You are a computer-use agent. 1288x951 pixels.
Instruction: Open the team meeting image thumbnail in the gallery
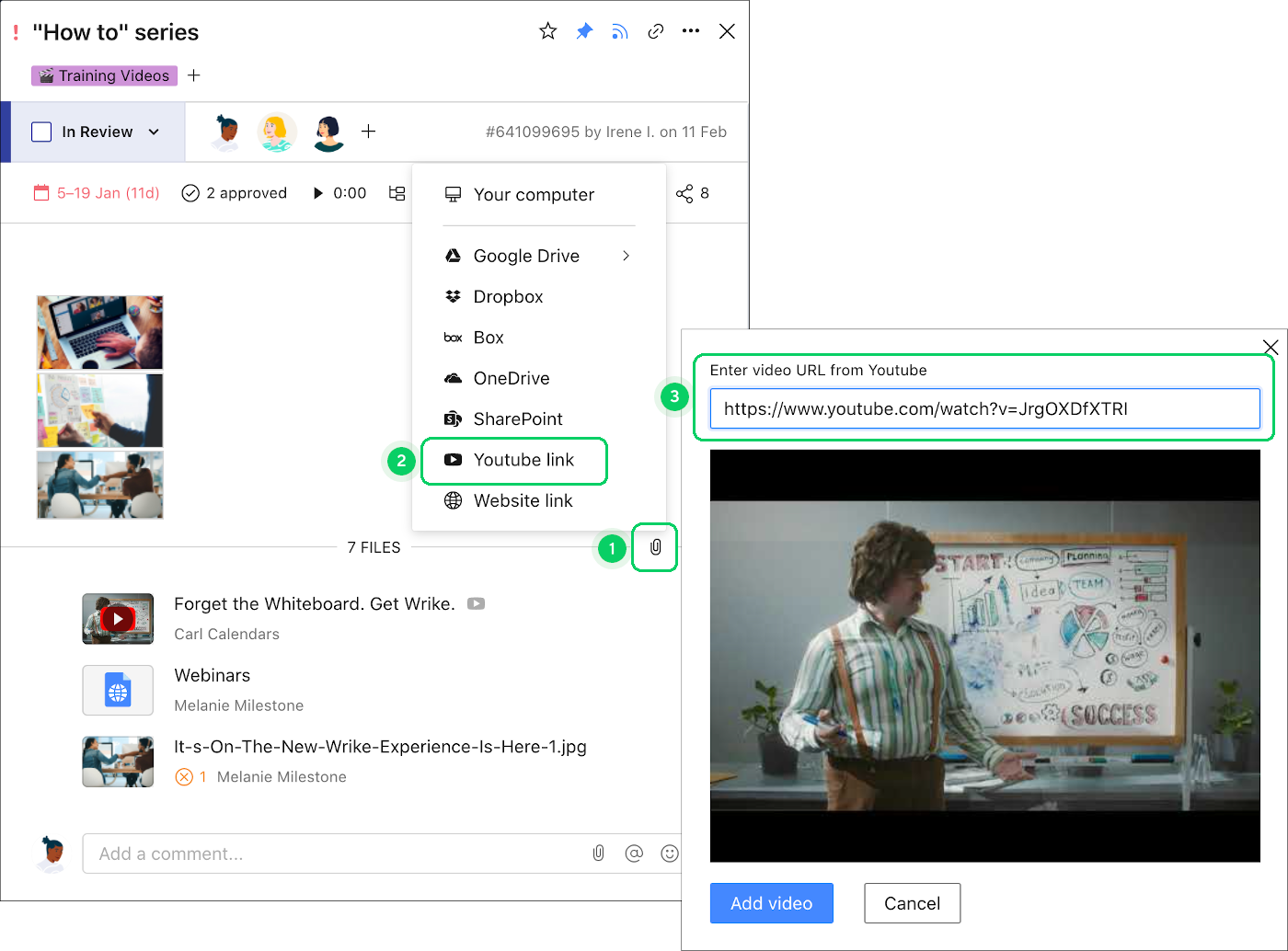tap(100, 485)
